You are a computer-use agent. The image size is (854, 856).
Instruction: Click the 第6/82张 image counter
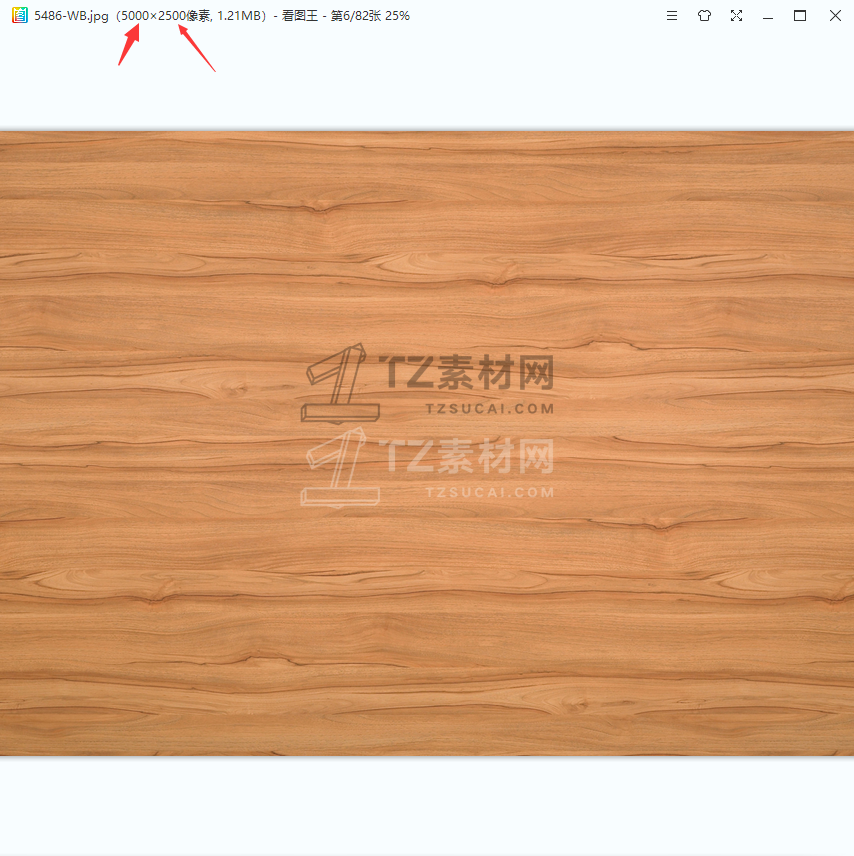tap(355, 16)
